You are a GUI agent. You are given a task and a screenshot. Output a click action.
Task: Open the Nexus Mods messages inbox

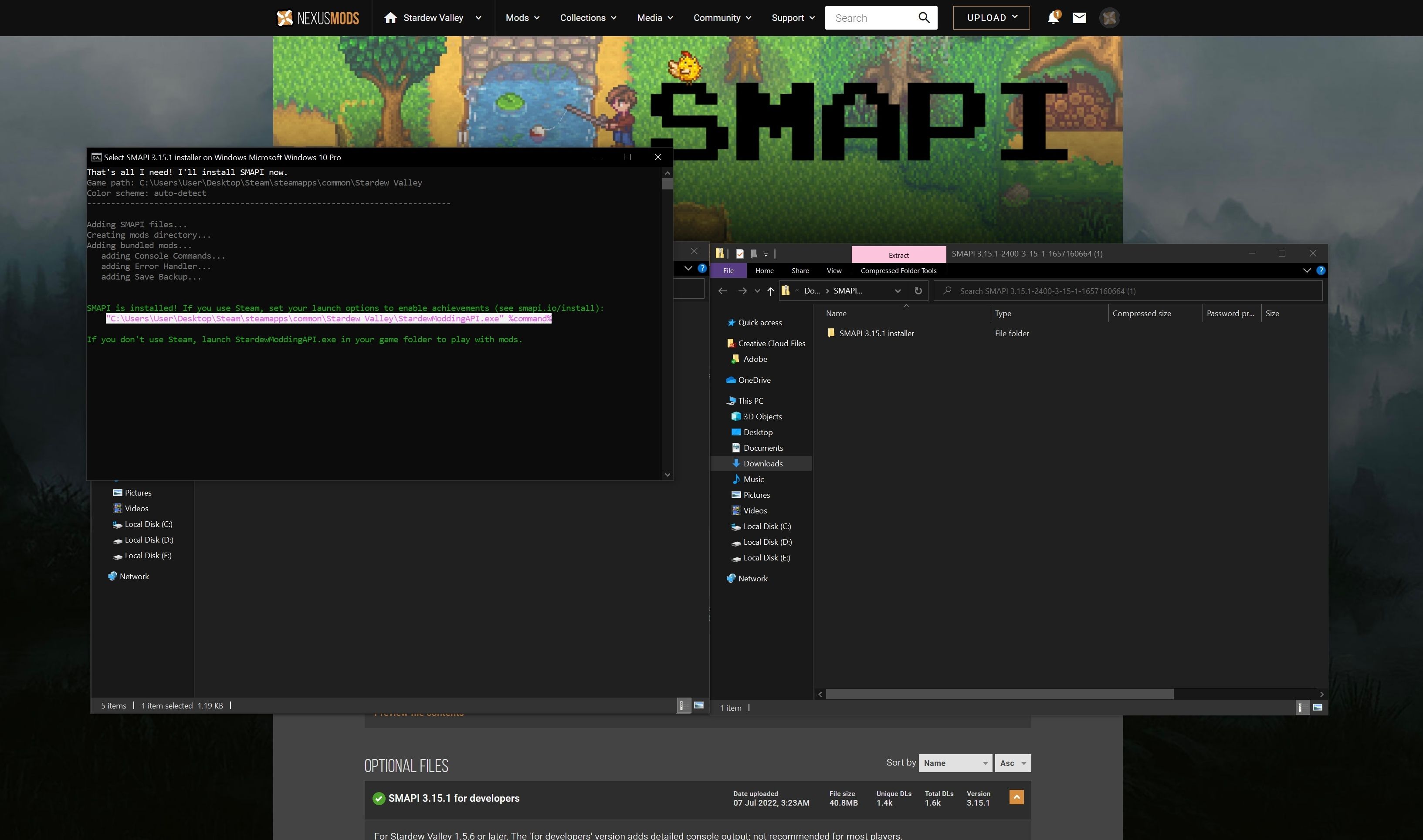point(1079,17)
